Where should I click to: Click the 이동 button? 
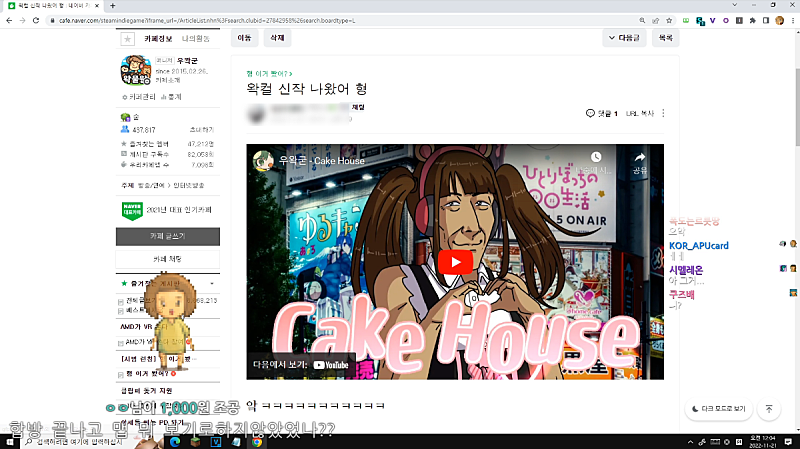coord(244,38)
